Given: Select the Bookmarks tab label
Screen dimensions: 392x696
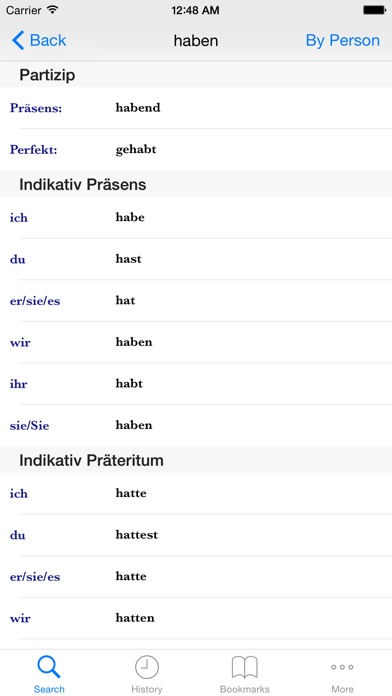Looking at the screenshot, I should coord(245,689).
